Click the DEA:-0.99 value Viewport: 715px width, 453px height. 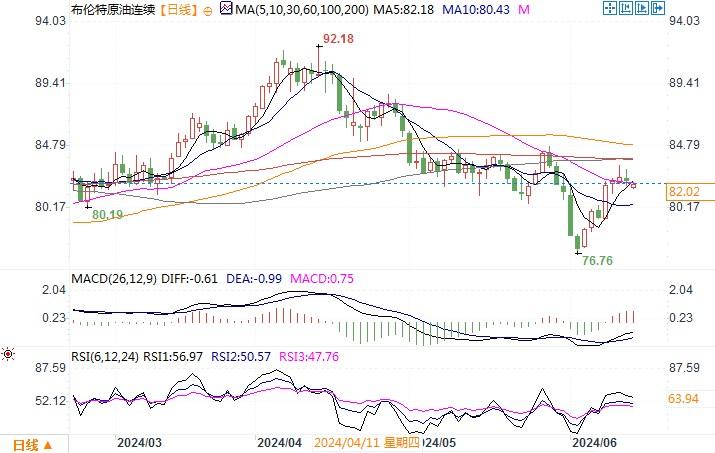pyautogui.click(x=254, y=279)
